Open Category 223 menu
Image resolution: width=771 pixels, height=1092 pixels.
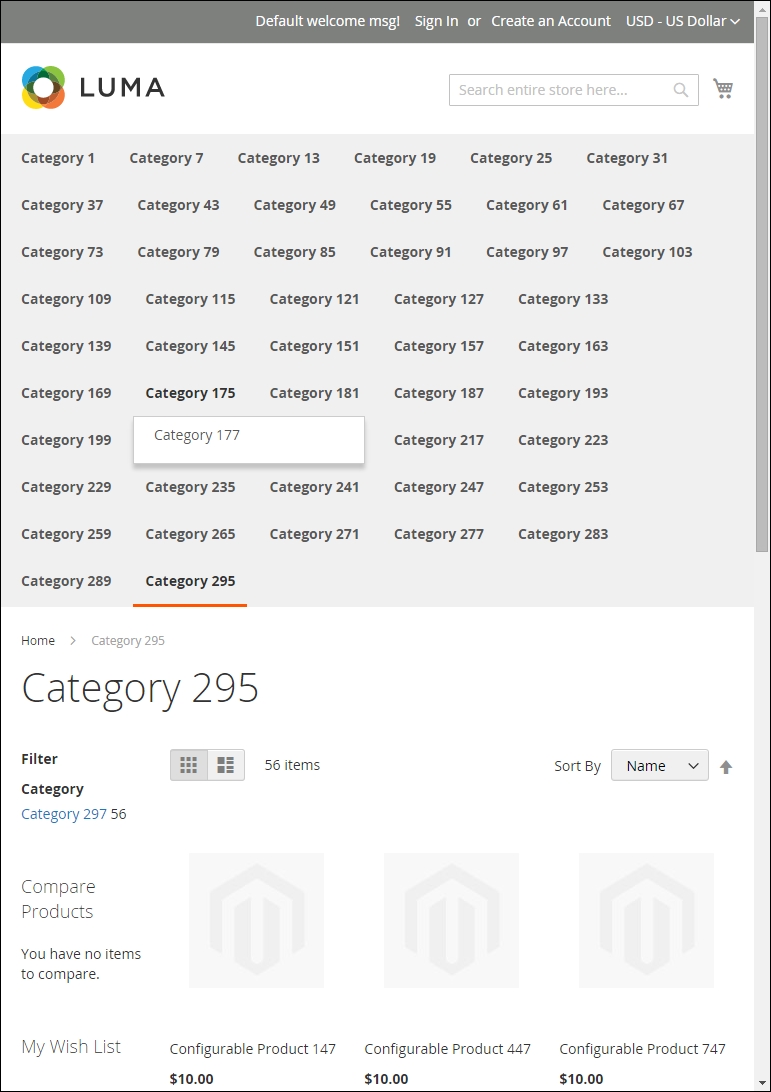coord(563,440)
